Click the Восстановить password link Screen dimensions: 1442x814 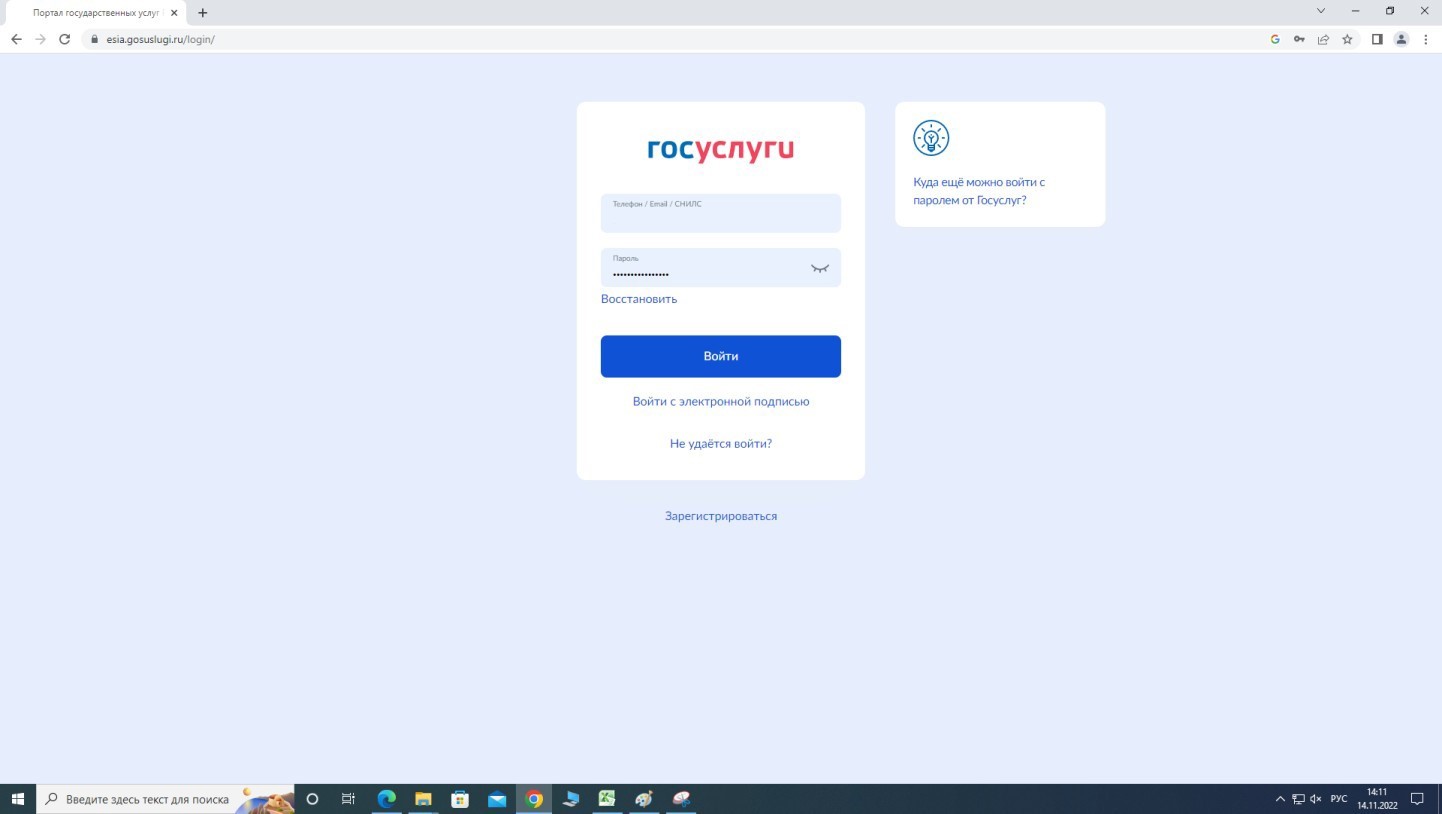tap(639, 299)
